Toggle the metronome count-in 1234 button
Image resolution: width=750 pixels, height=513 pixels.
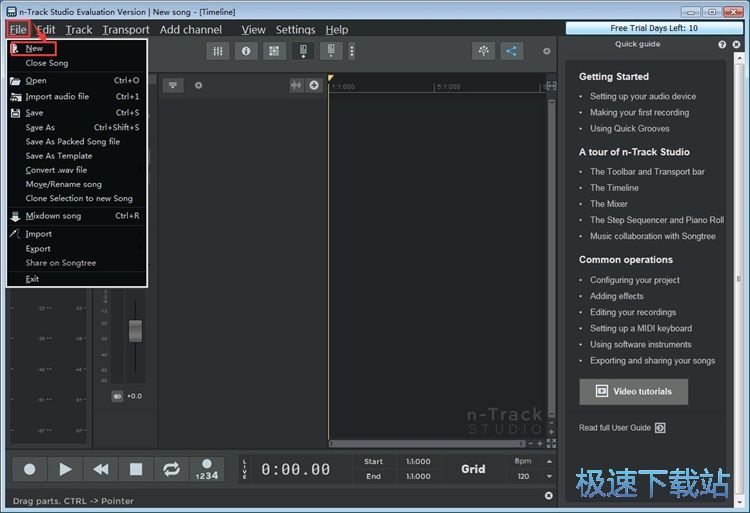[x=206, y=469]
